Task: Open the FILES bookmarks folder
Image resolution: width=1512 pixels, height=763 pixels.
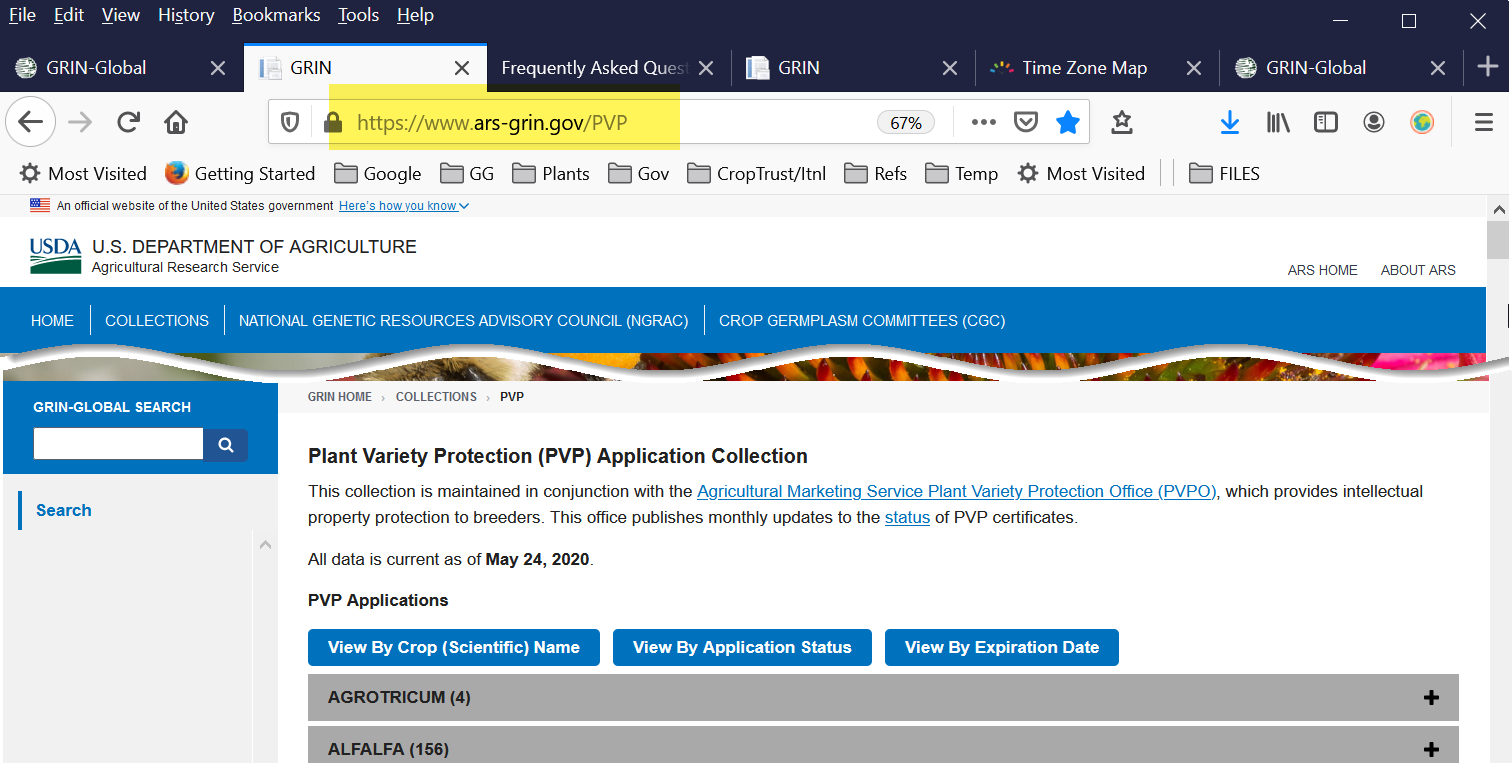Action: coord(1224,173)
